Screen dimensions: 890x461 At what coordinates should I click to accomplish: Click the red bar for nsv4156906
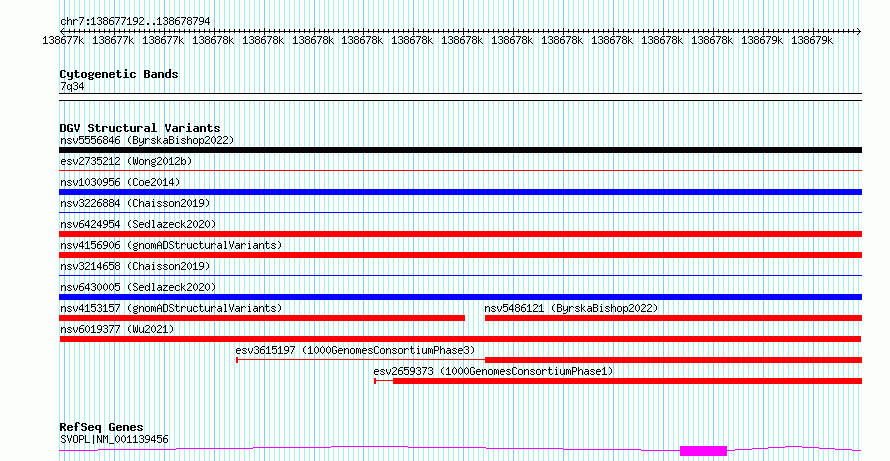point(460,255)
